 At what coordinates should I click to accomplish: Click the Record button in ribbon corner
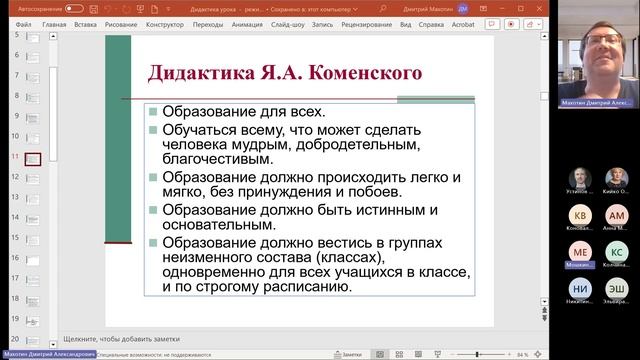point(511,24)
